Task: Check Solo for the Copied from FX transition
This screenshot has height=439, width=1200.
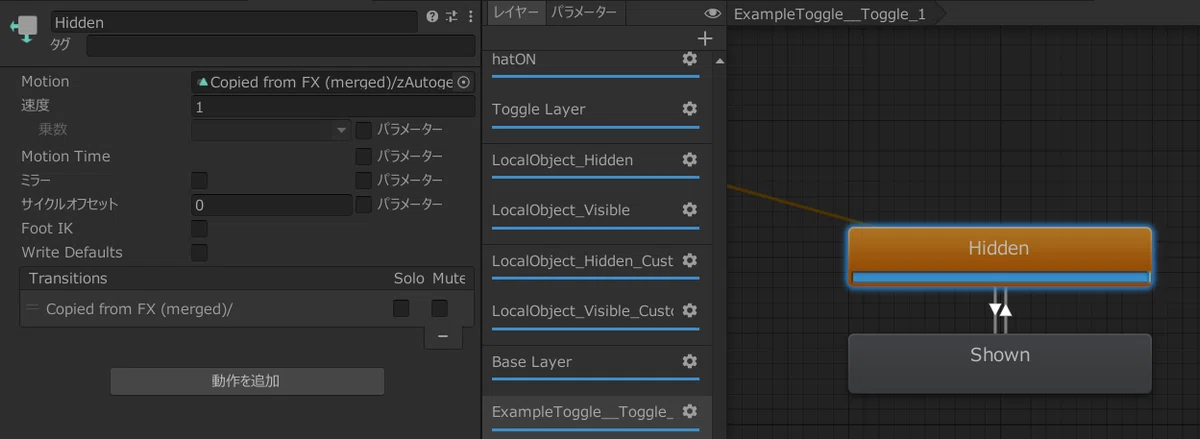Action: pyautogui.click(x=401, y=308)
